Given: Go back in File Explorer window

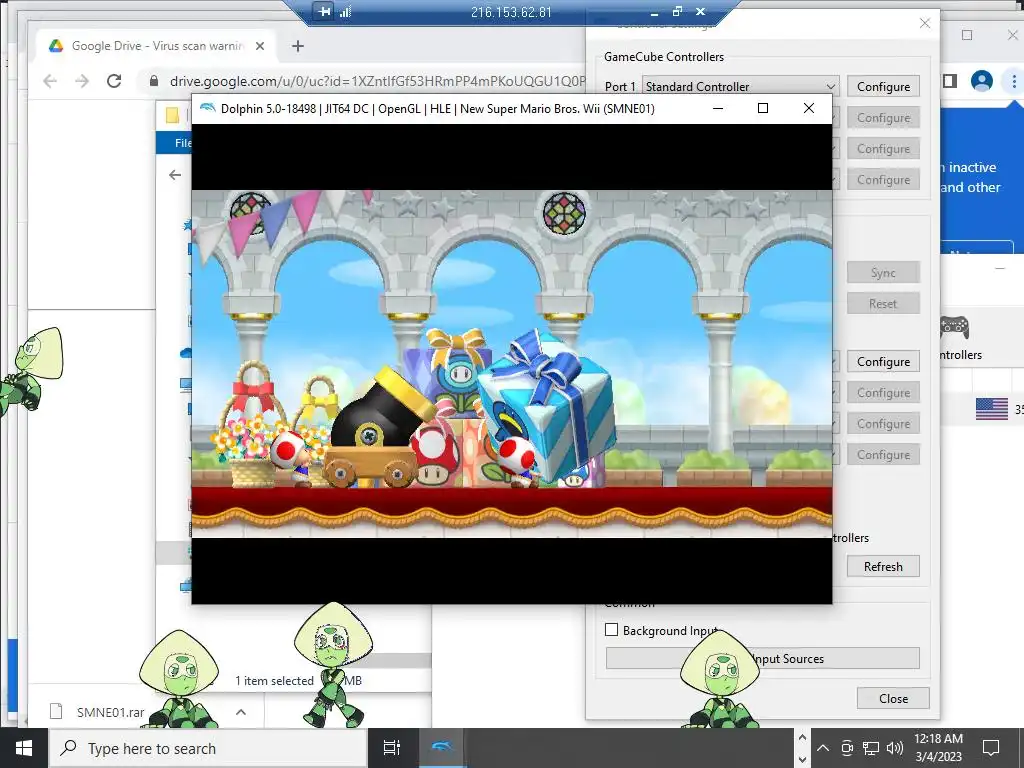Looking at the screenshot, I should pyautogui.click(x=174, y=175).
